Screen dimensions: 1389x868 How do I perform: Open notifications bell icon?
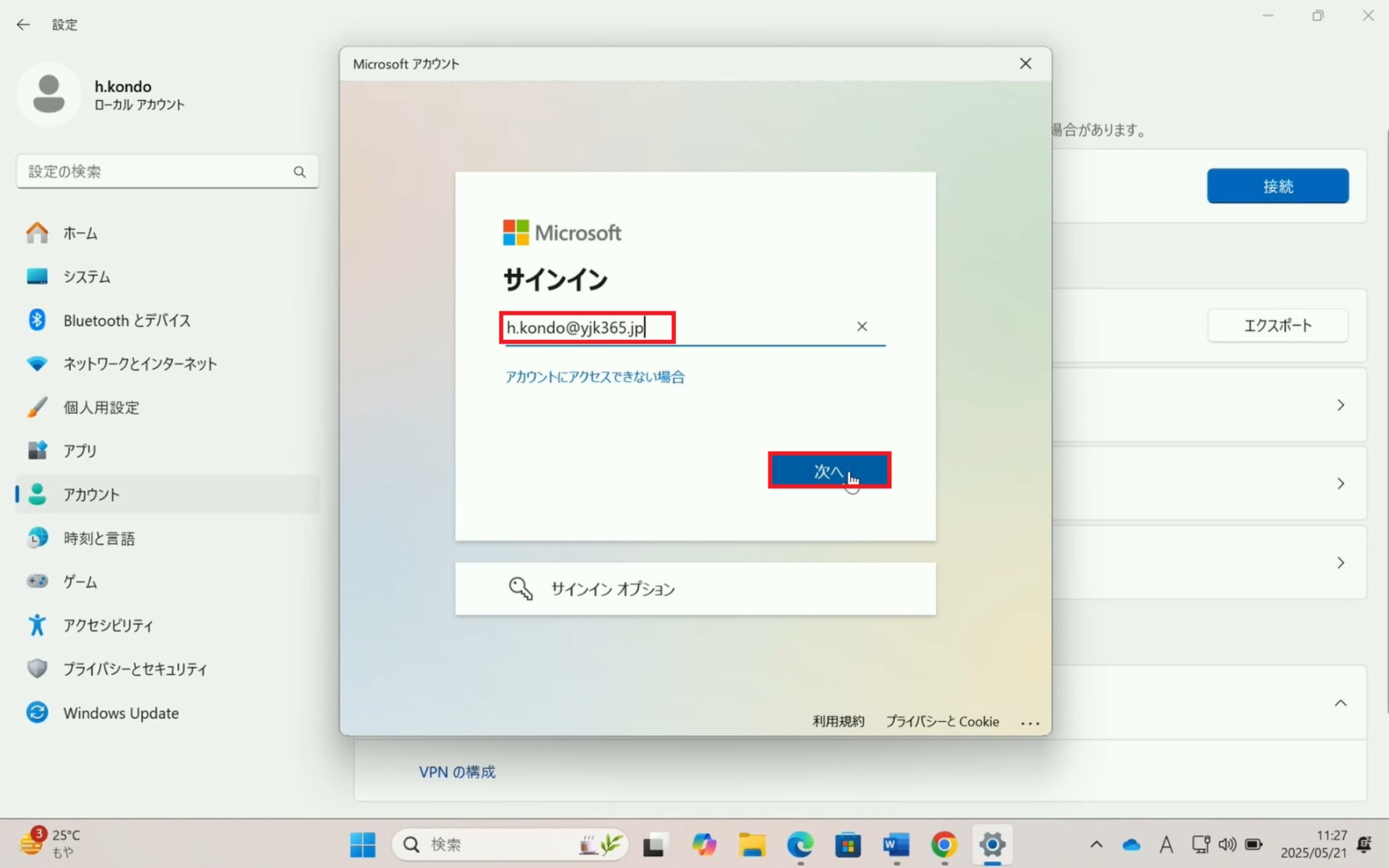(1364, 844)
